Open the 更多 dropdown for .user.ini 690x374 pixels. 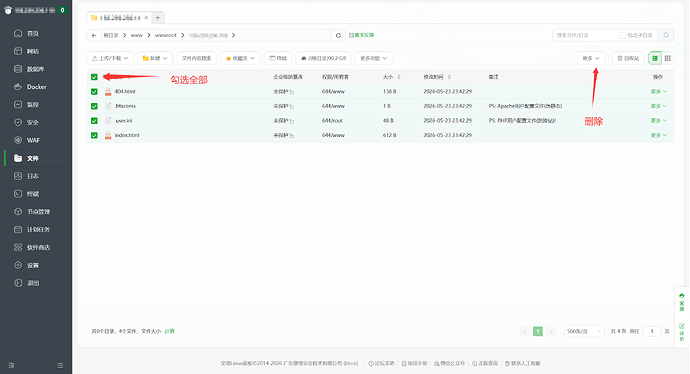point(659,121)
